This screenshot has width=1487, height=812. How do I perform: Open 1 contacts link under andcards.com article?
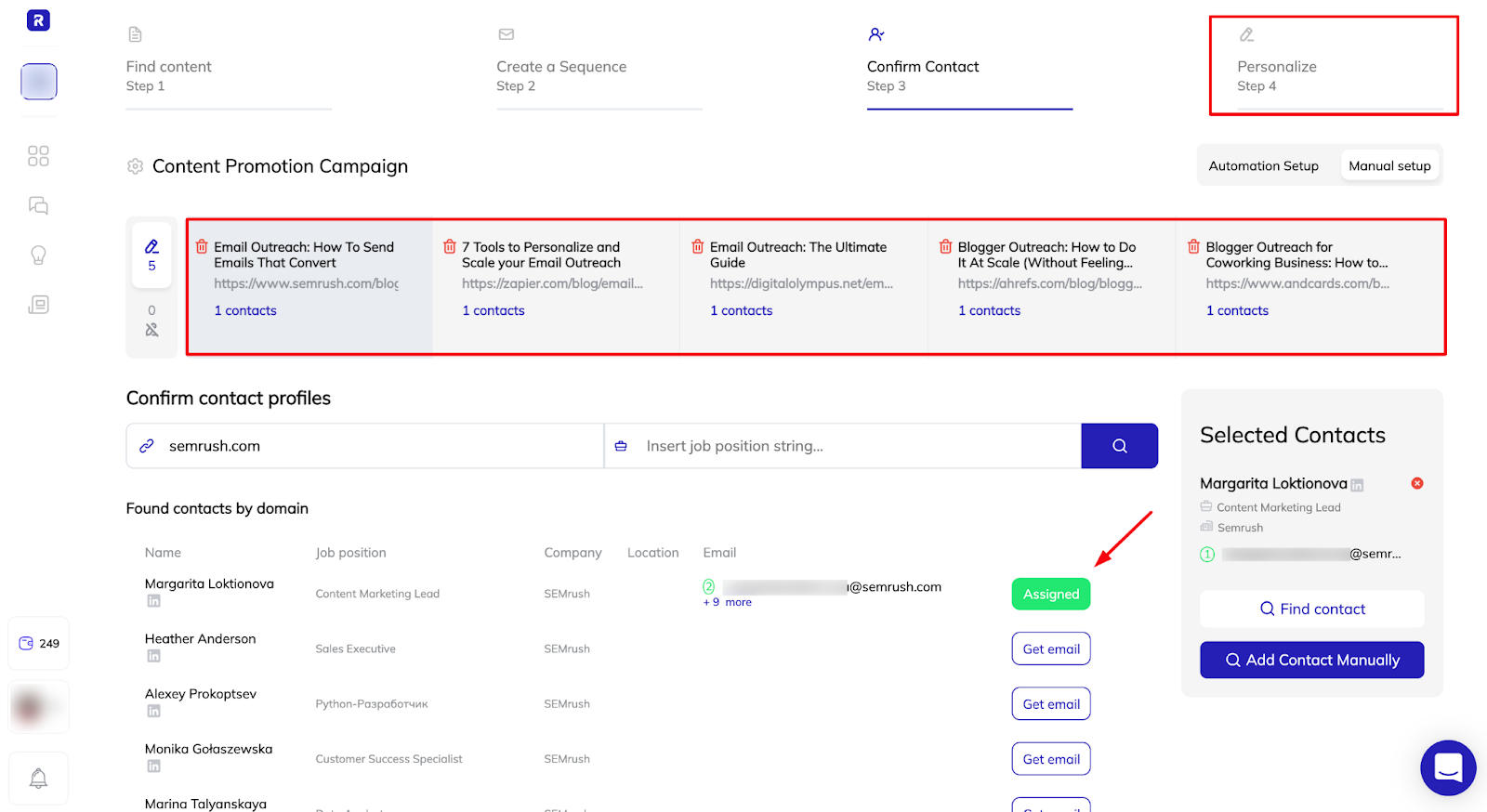pyautogui.click(x=1238, y=310)
